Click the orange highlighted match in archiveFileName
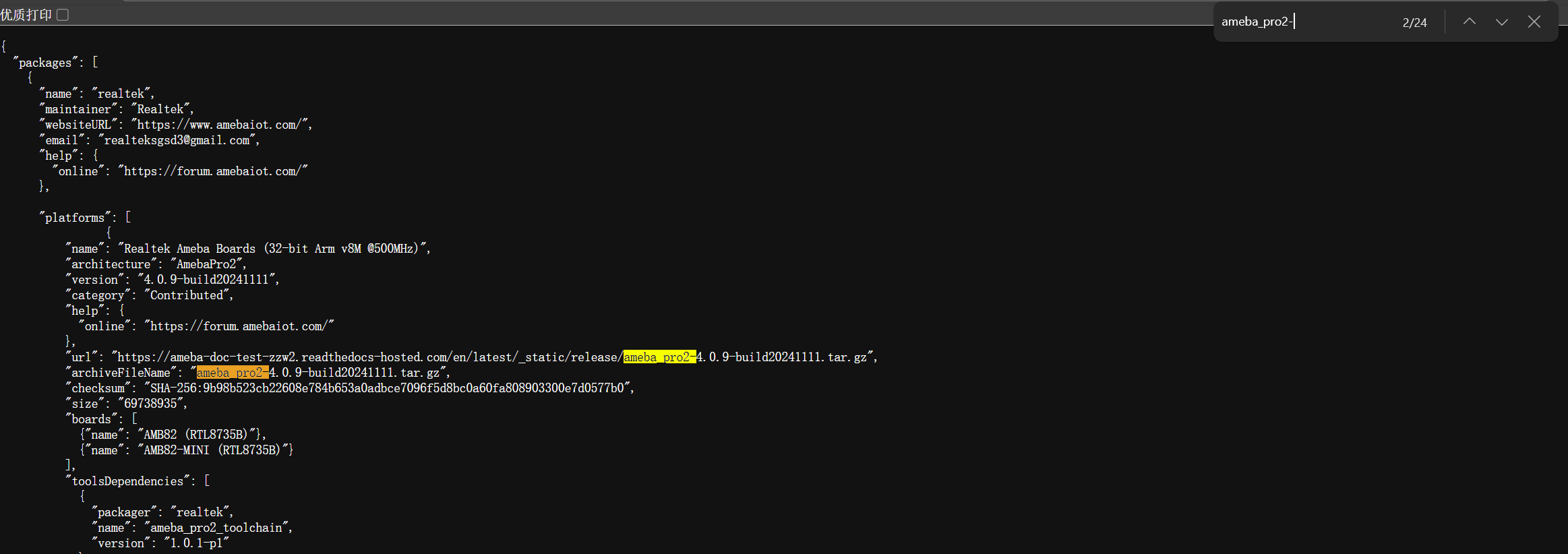 coord(233,373)
